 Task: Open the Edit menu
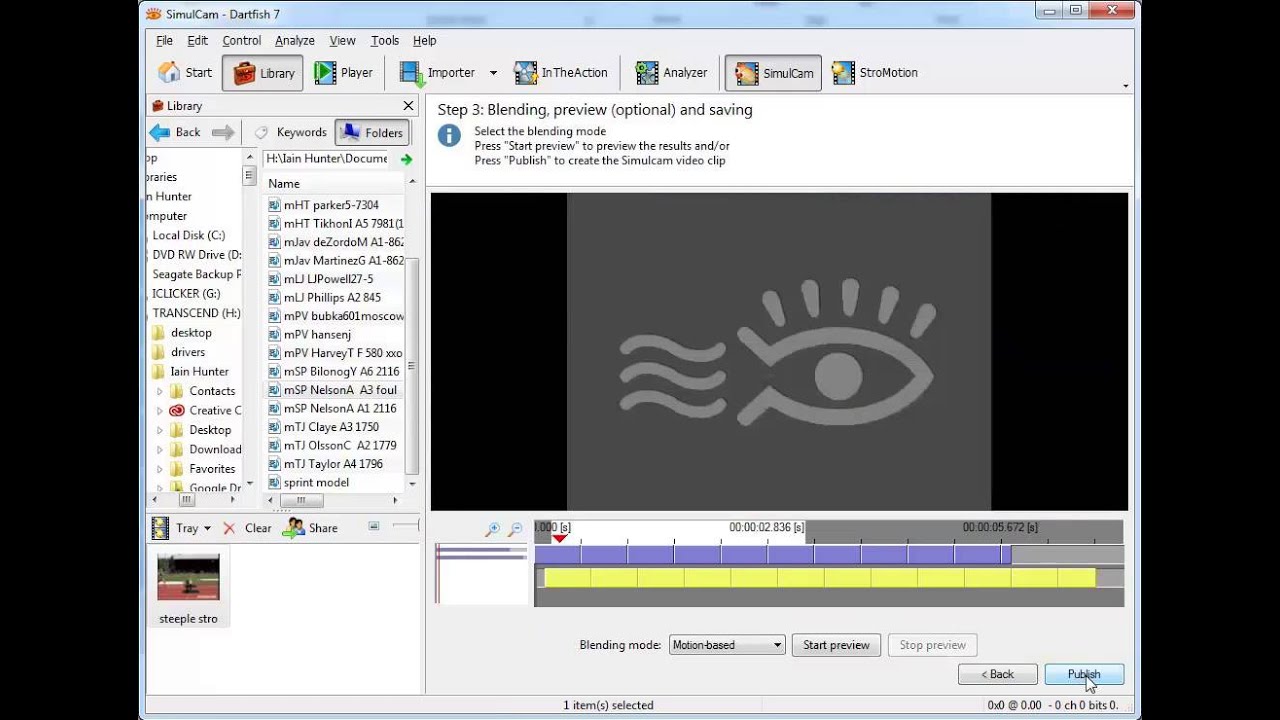[x=198, y=40]
